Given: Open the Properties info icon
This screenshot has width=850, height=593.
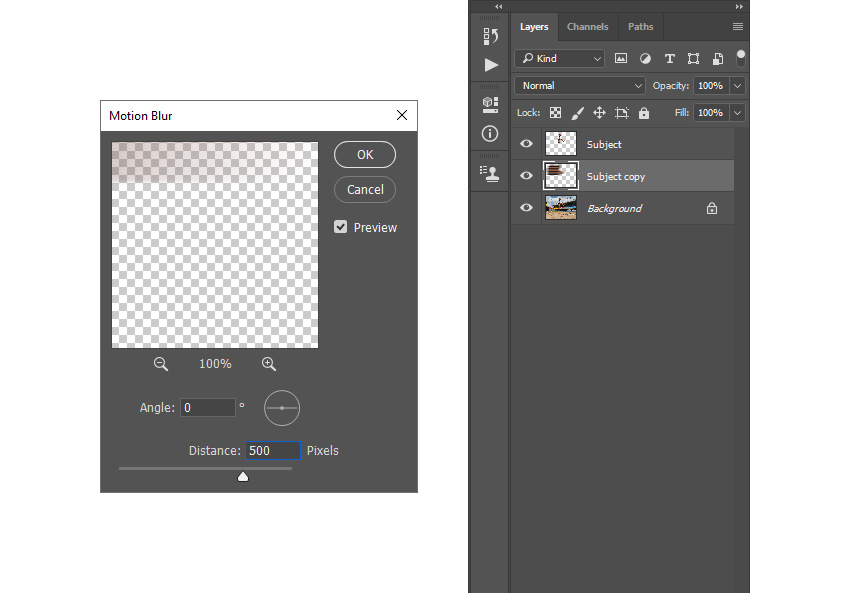Looking at the screenshot, I should (490, 133).
